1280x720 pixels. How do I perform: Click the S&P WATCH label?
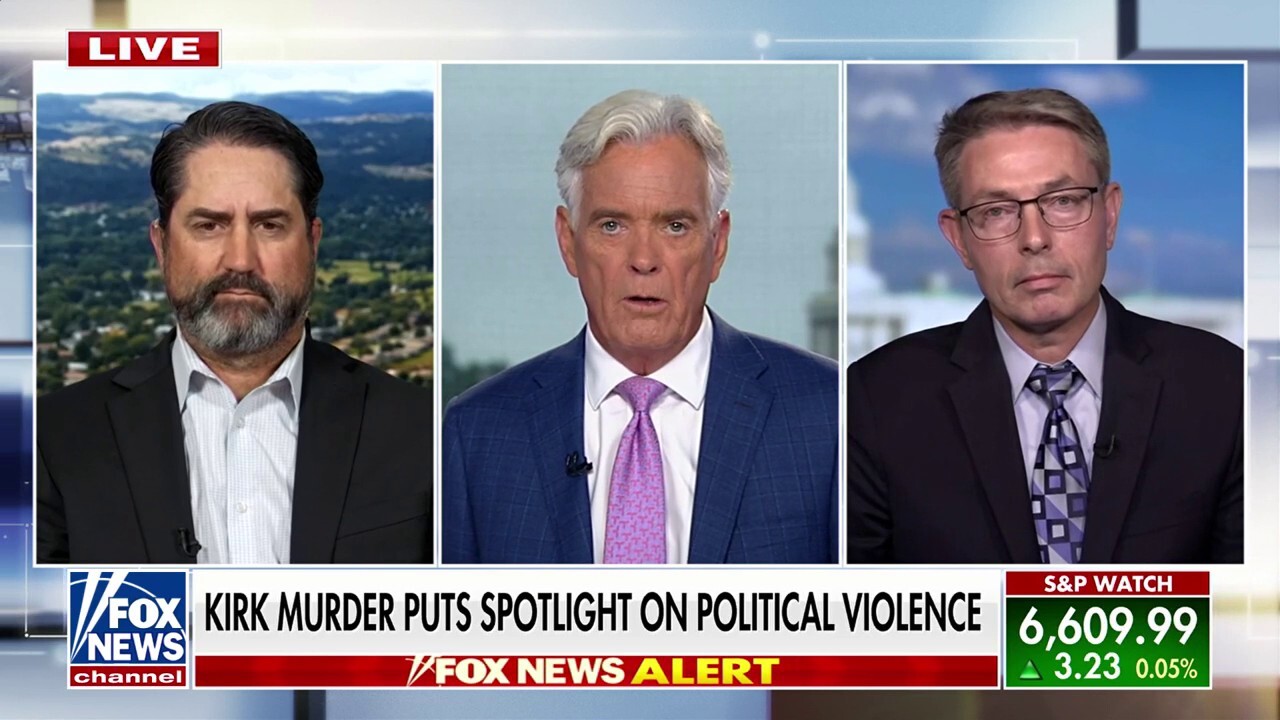tap(1107, 583)
